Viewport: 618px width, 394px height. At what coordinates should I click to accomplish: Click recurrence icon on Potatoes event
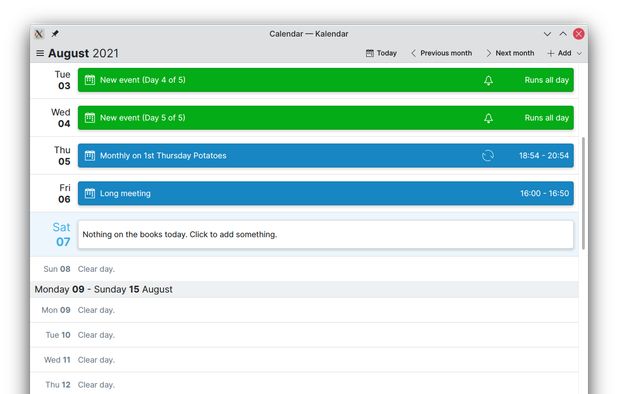pyautogui.click(x=488, y=156)
